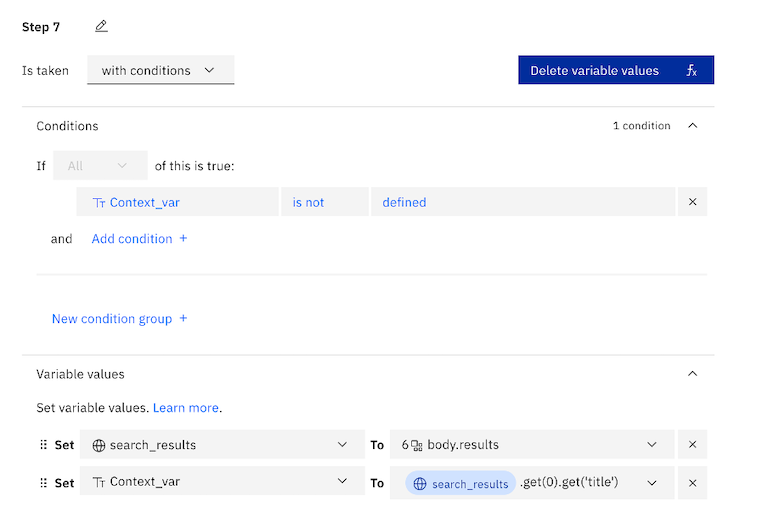Screen dimensions: 768x507
Task: Click the Conditions heading
Action: coord(67,126)
